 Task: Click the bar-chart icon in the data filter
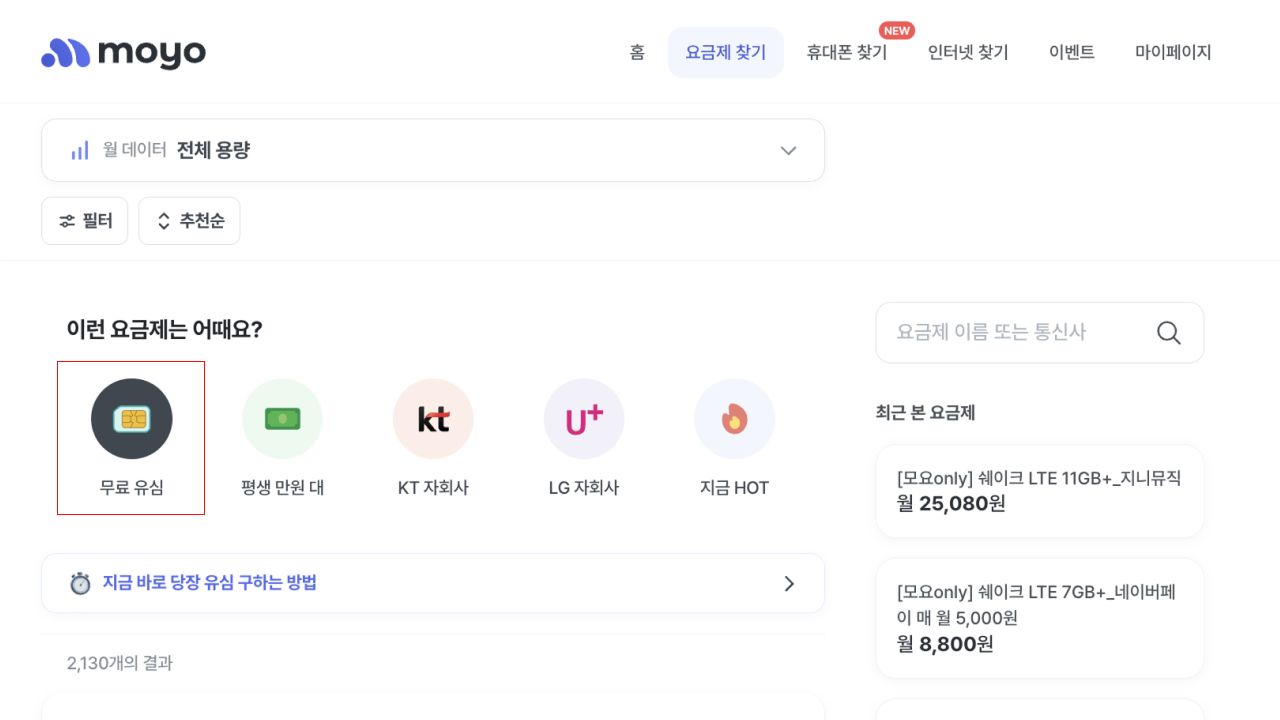79,150
